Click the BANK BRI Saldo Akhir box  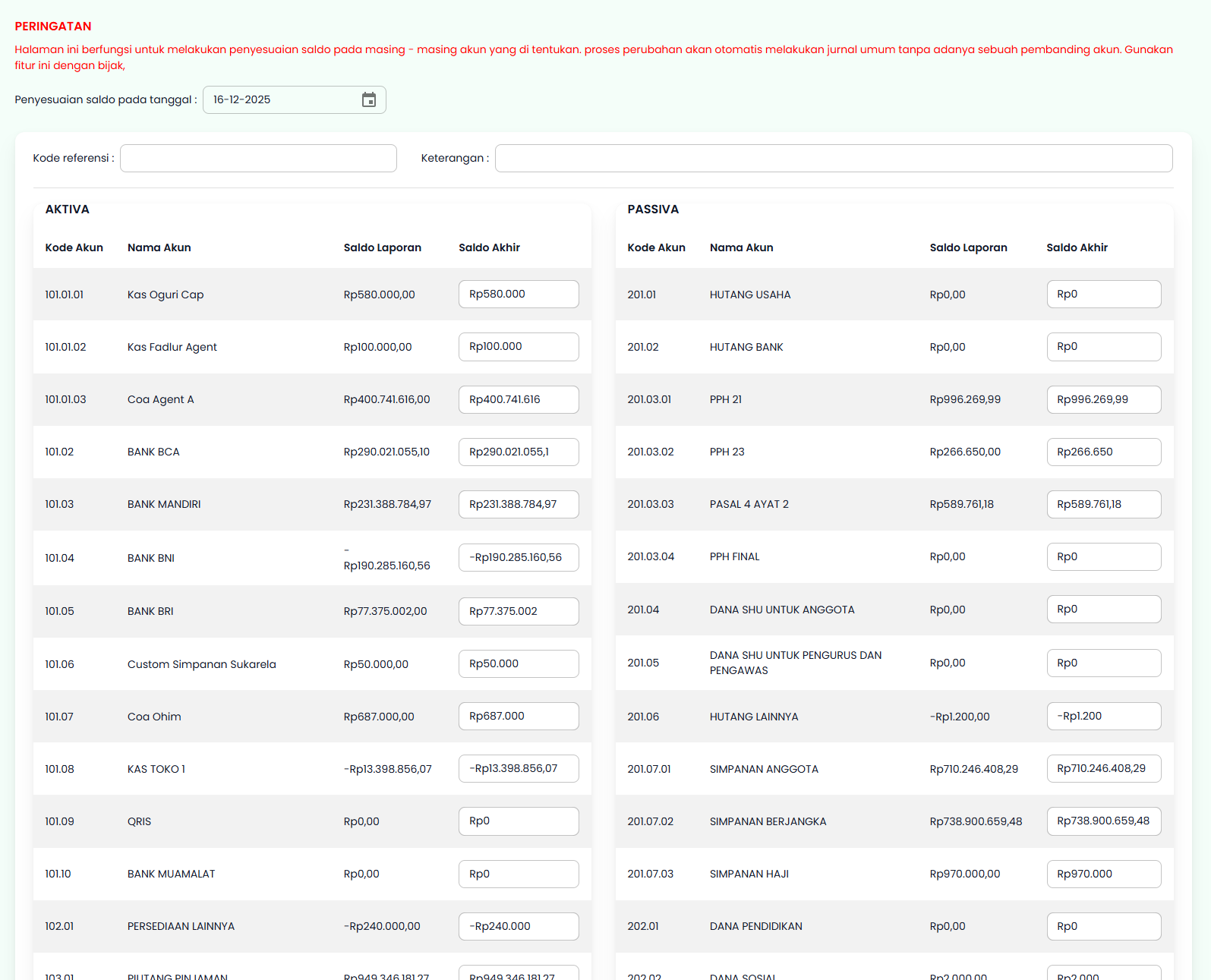[519, 612]
